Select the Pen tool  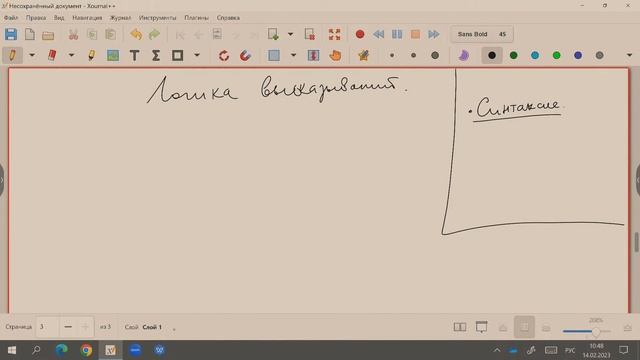click(12, 55)
